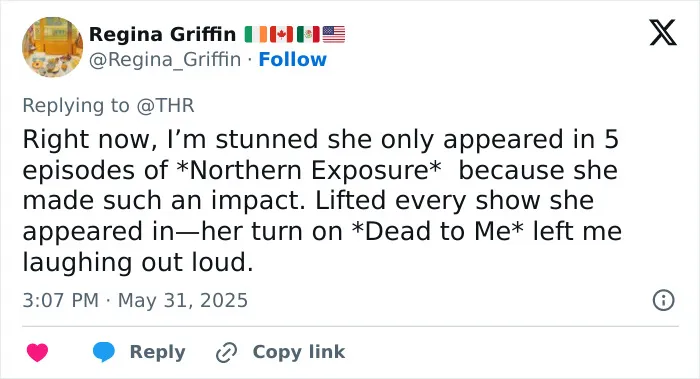
Task: Visit the @THR mention
Action: click(x=165, y=106)
